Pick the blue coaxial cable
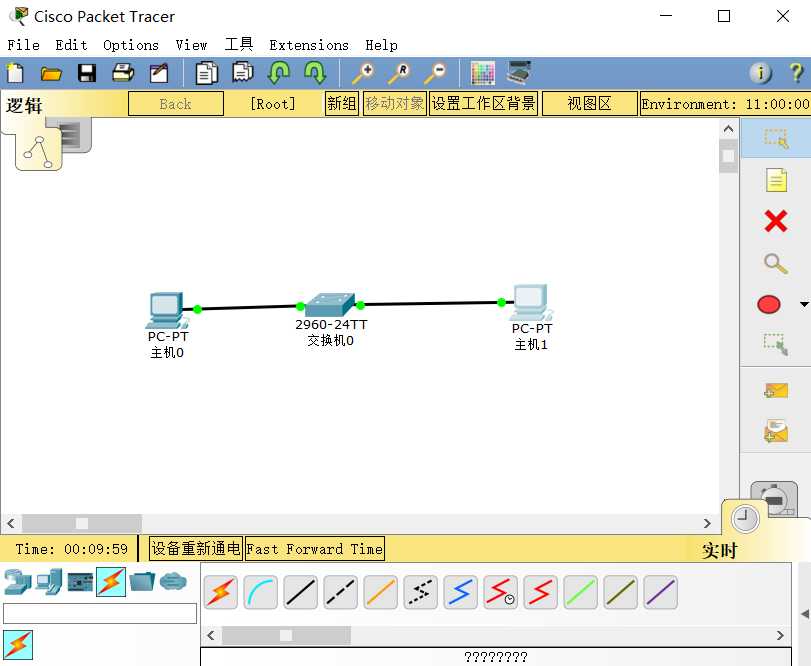The height and width of the screenshot is (666, 811). pos(460,592)
